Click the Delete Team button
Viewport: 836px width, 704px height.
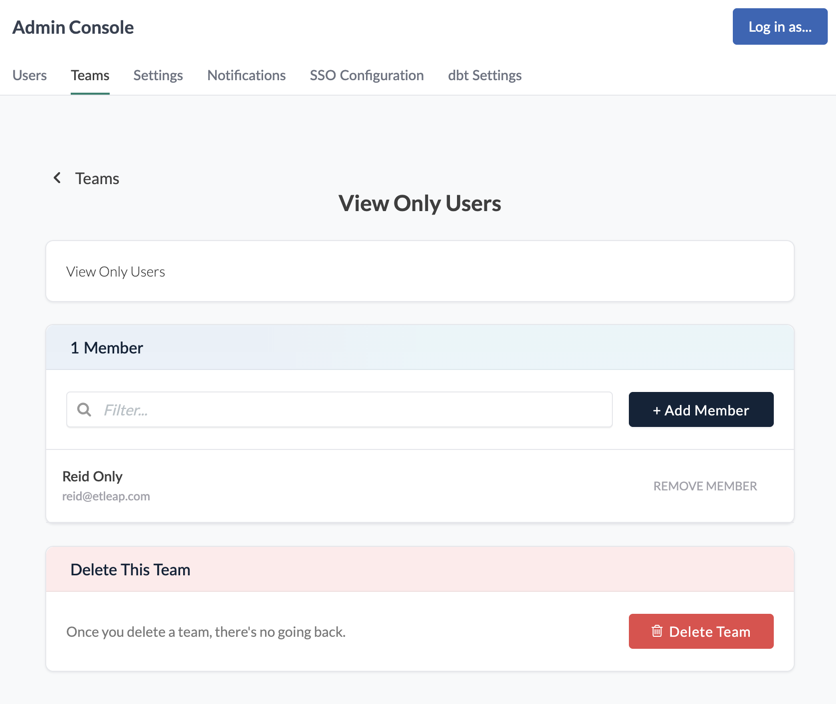point(701,631)
